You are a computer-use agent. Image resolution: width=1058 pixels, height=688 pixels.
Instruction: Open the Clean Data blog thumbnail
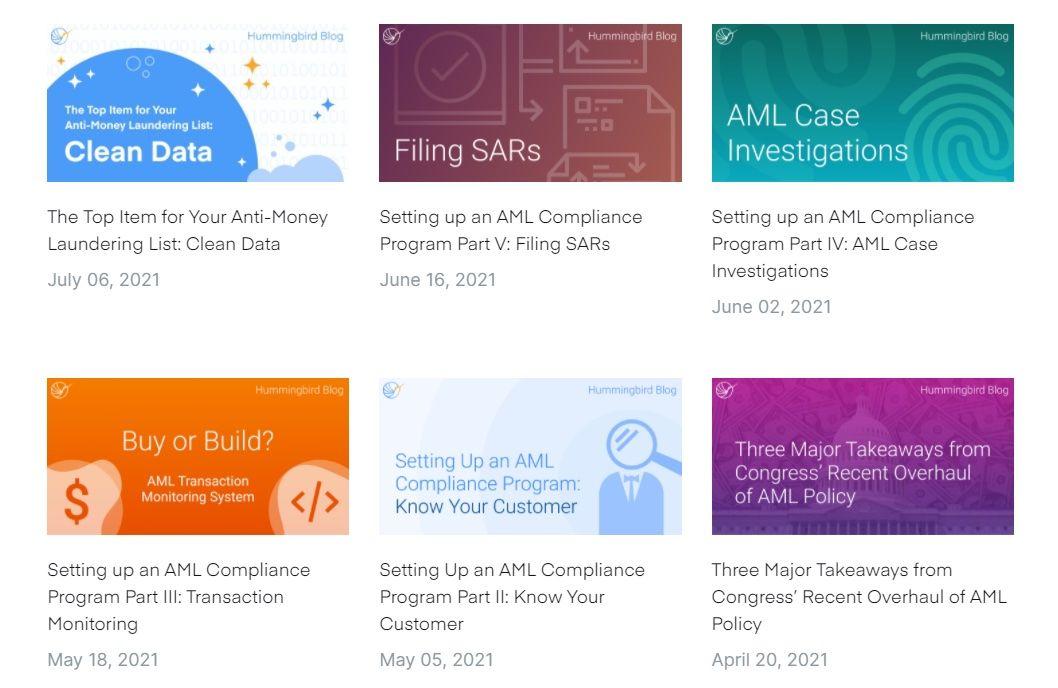[x=198, y=103]
